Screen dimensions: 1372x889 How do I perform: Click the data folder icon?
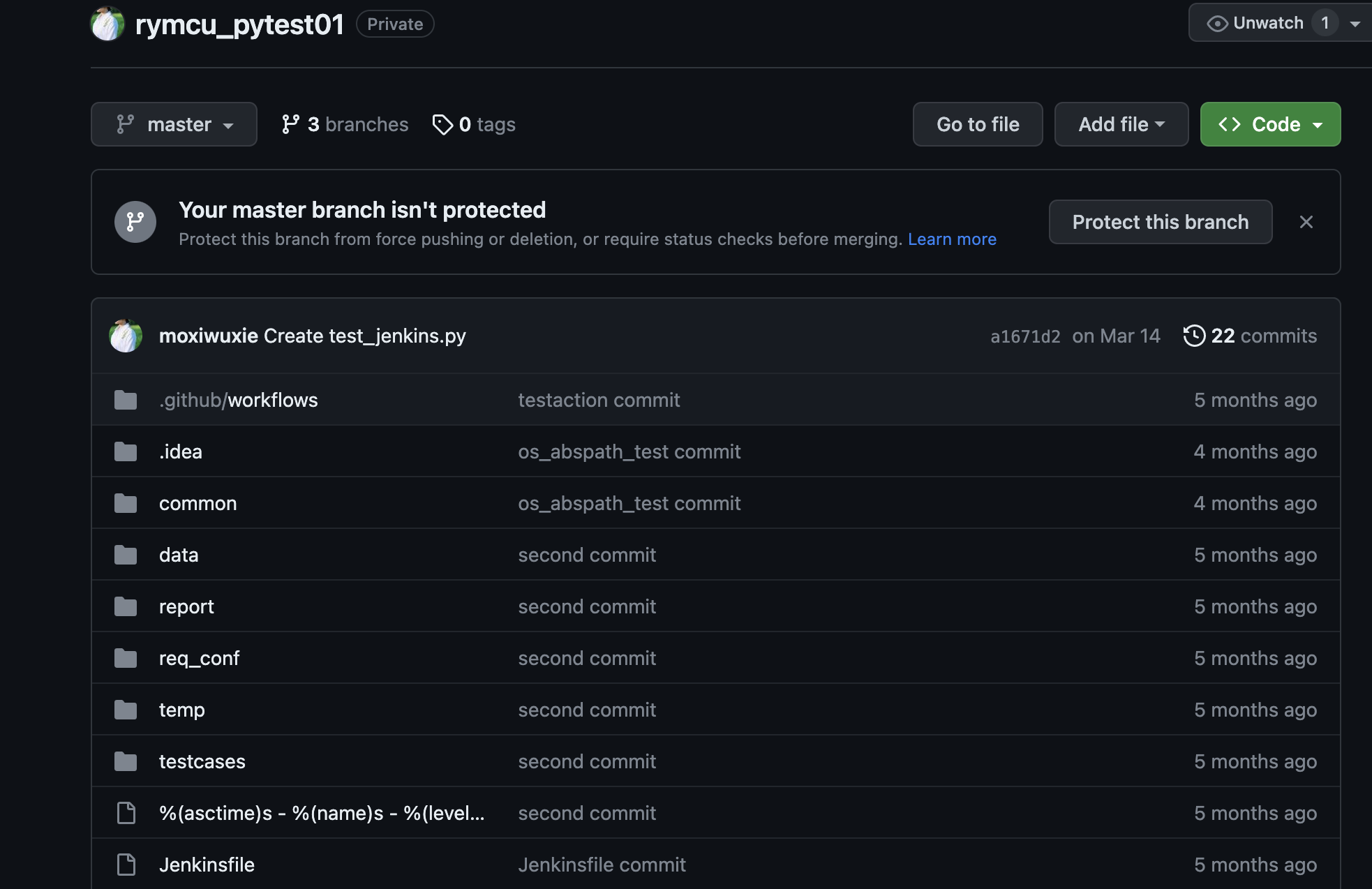126,555
